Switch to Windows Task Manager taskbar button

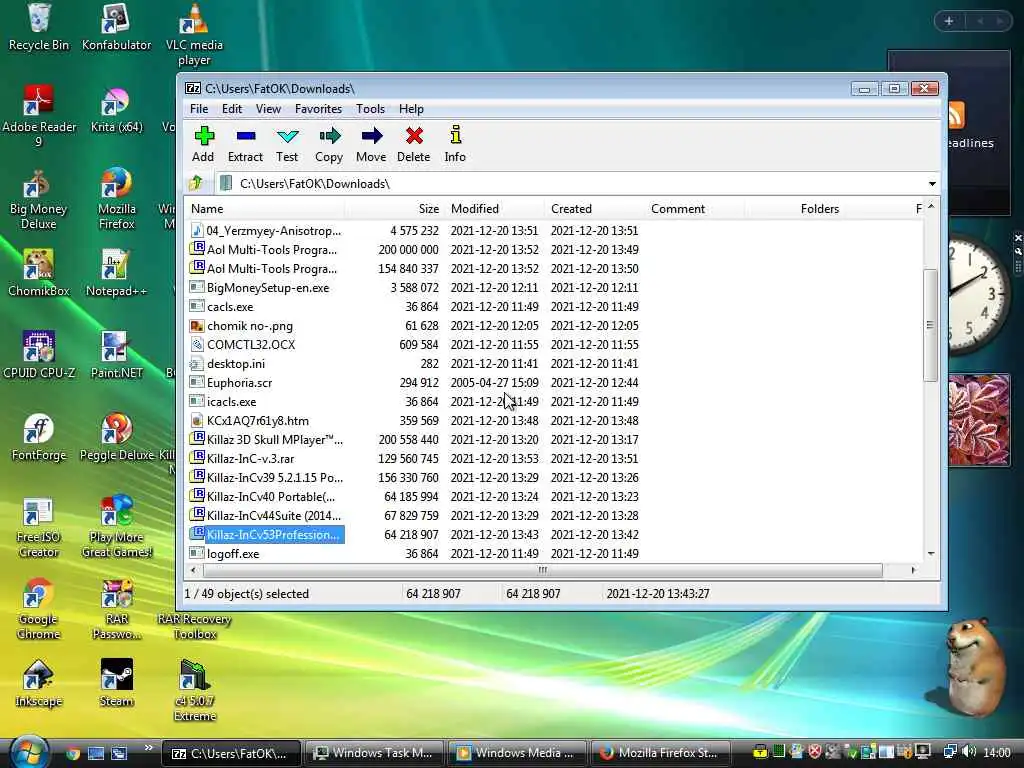(374, 753)
